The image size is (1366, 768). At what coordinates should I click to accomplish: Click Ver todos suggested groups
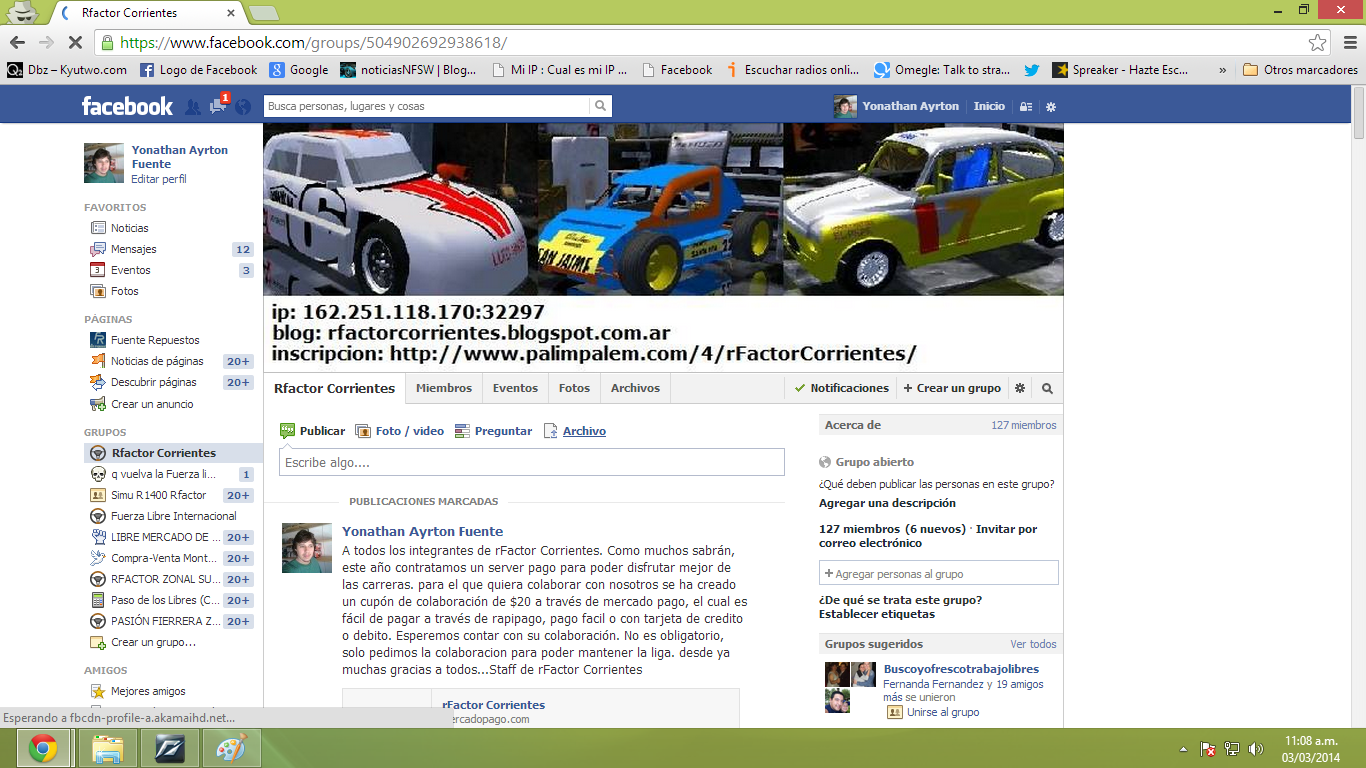coord(1033,644)
